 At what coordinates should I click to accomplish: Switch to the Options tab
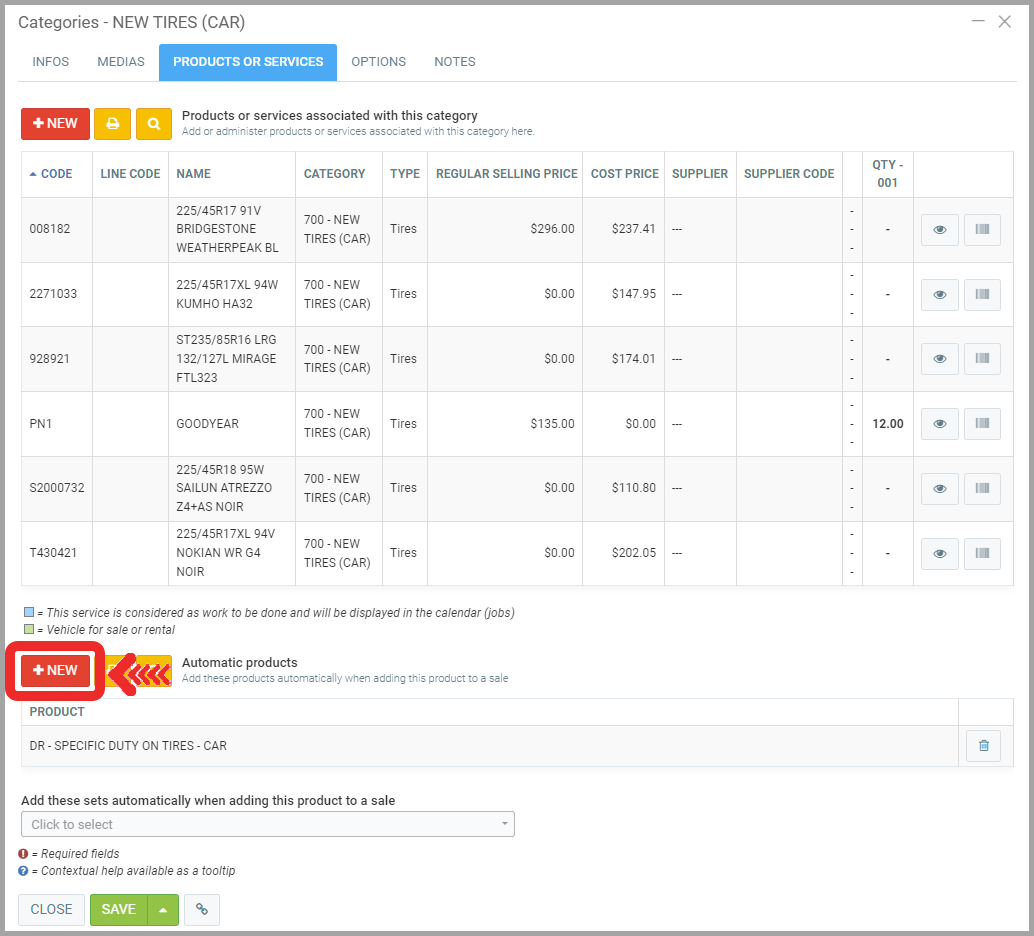[378, 62]
